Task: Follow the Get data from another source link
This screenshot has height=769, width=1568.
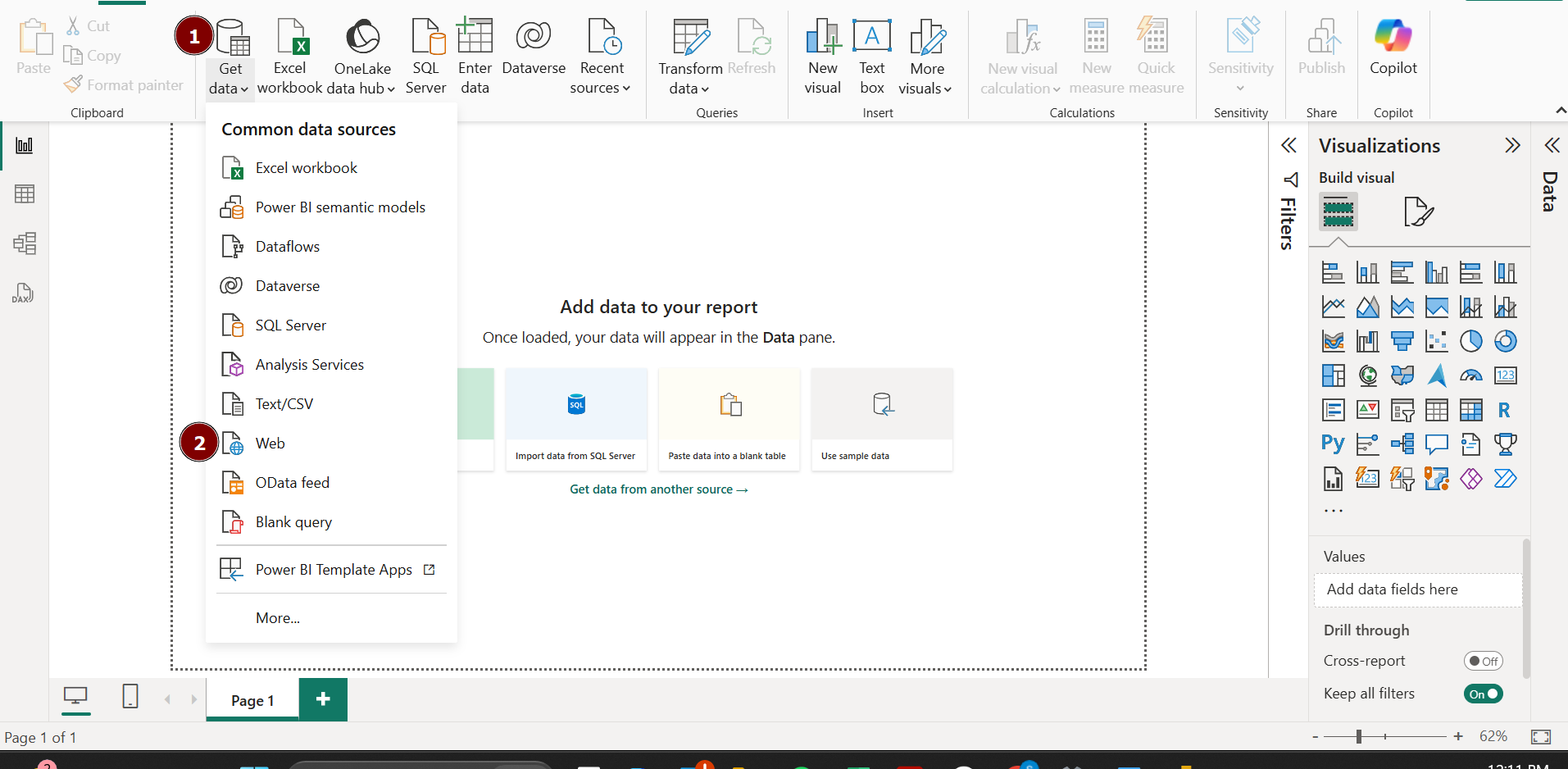Action: [x=659, y=489]
